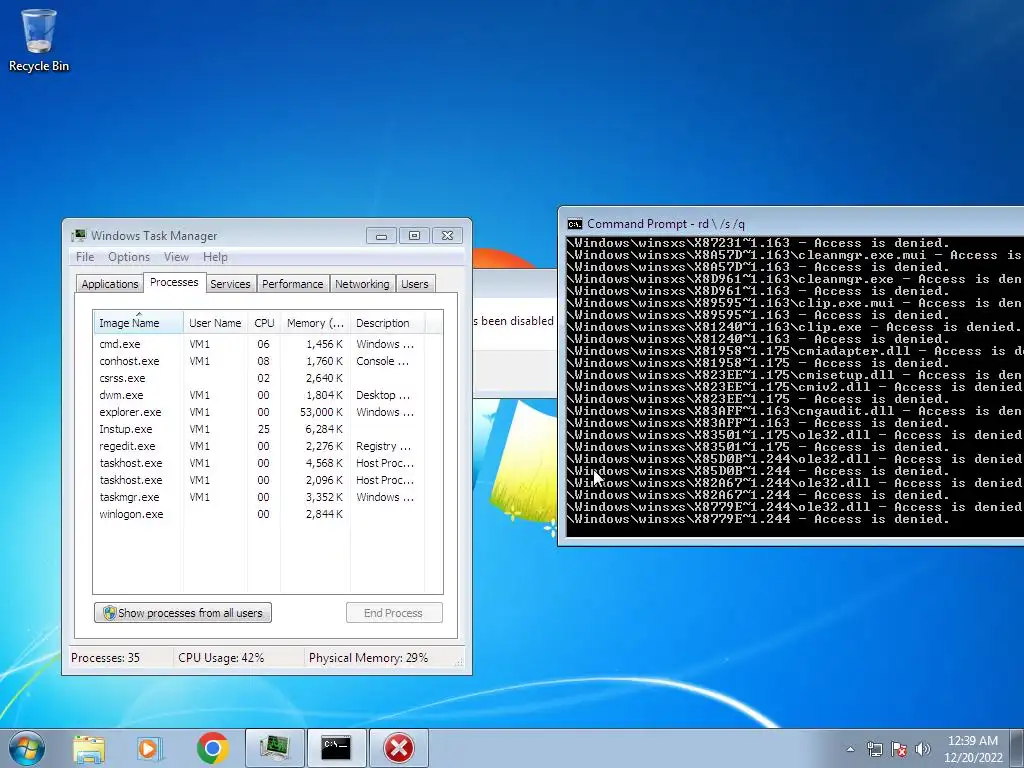Click Physical Memory: 29% status text
Screen dimensions: 1024x768
[368, 658]
